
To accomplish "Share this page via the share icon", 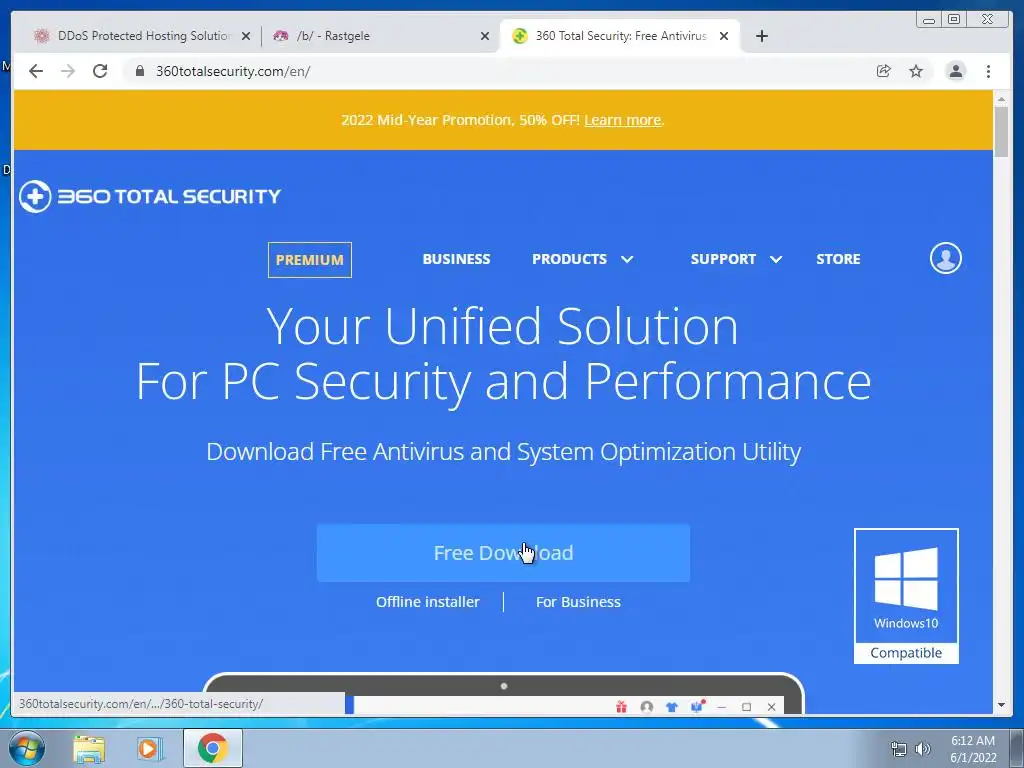I will pyautogui.click(x=883, y=71).
